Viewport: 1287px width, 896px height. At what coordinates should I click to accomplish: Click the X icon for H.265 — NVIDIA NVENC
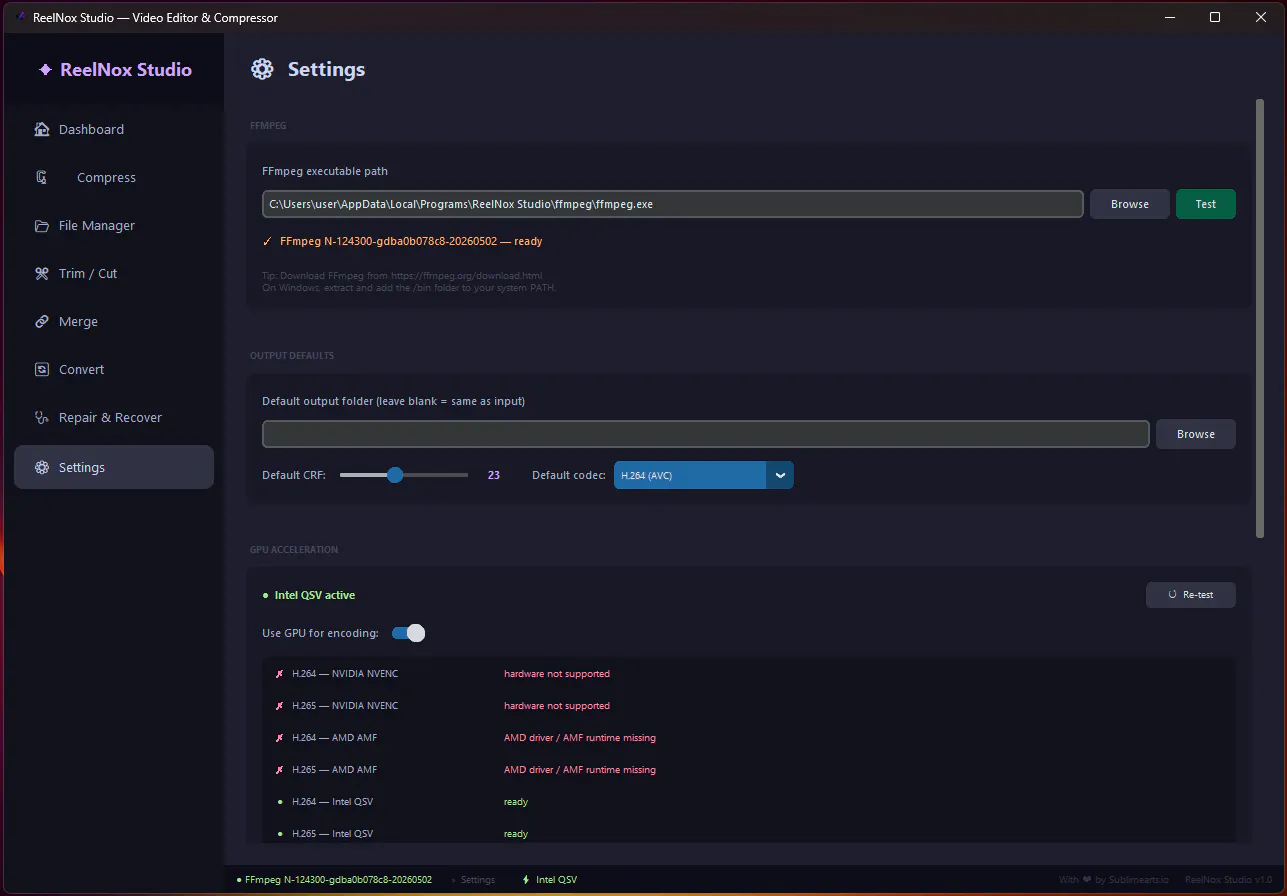280,706
